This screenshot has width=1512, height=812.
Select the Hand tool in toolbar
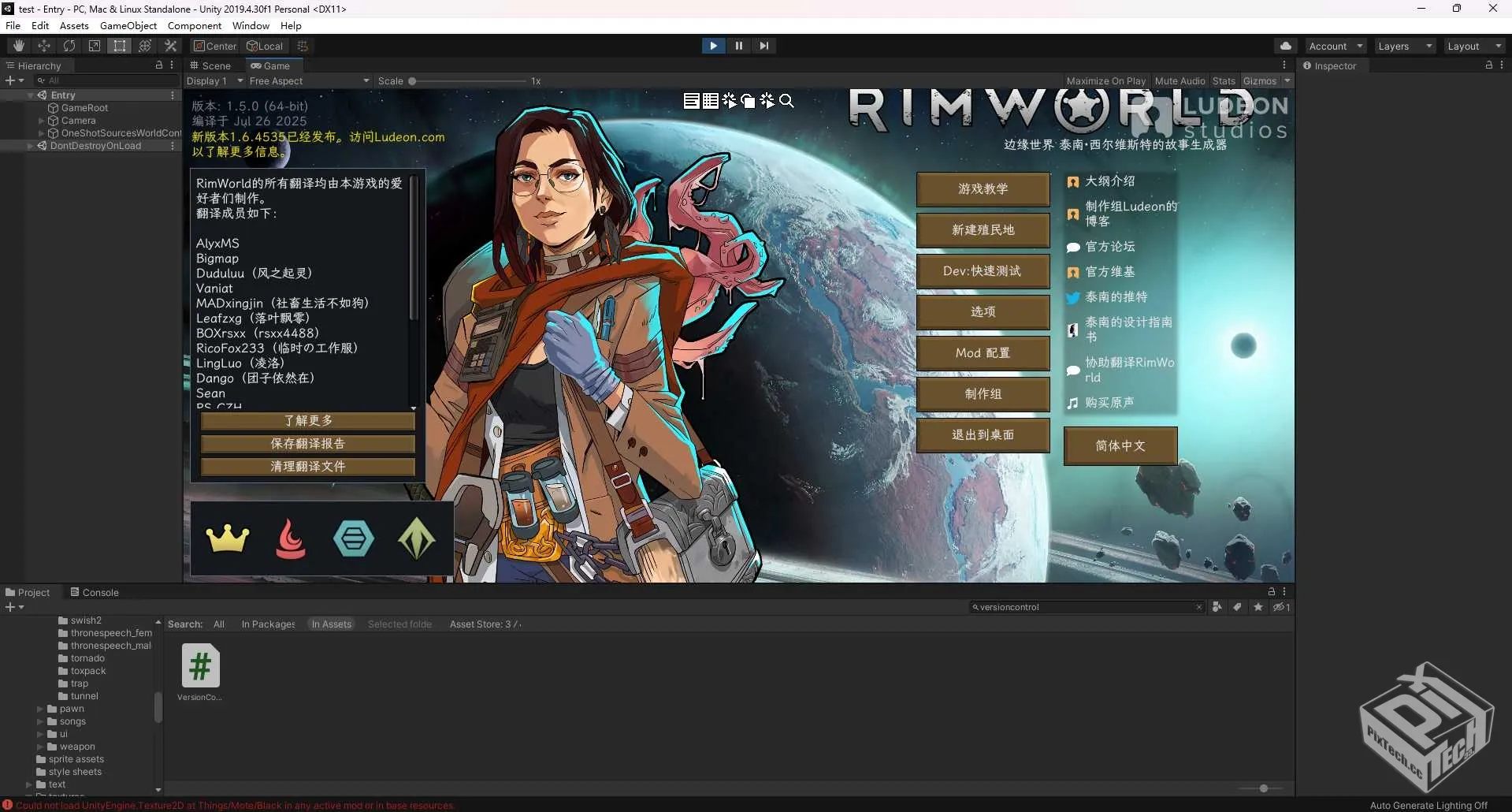(x=19, y=46)
